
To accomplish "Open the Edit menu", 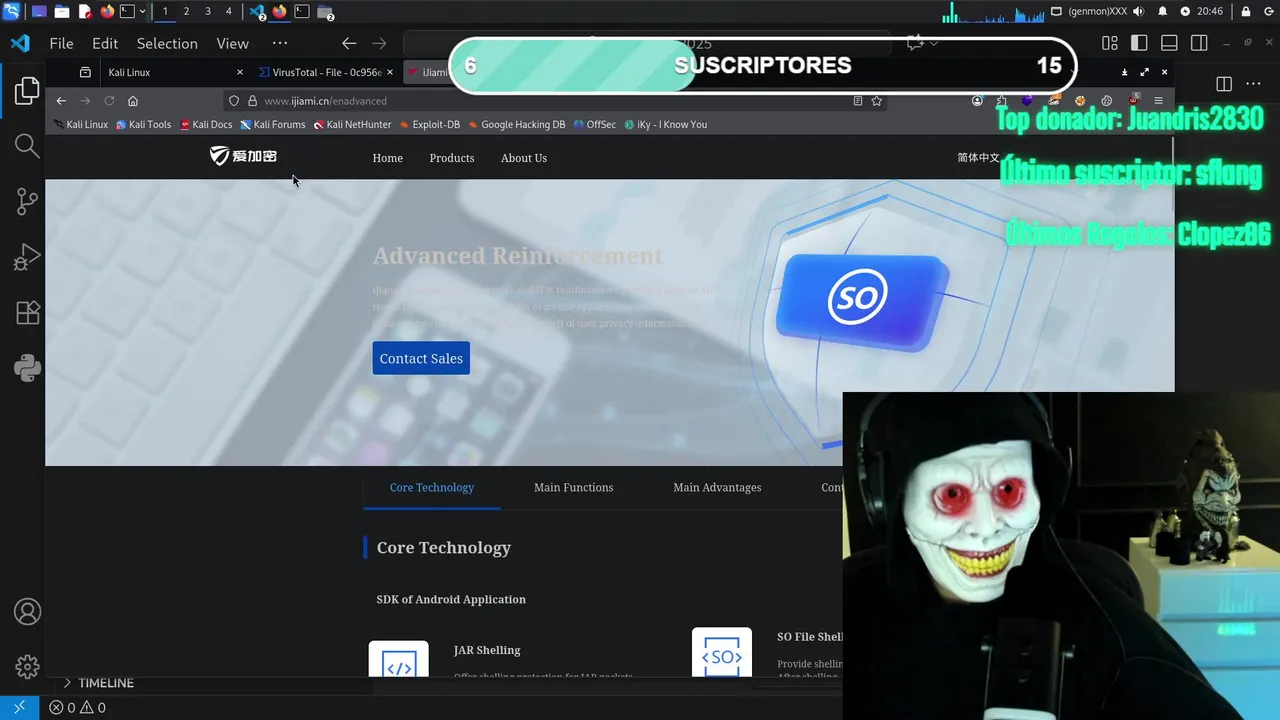I will (x=105, y=43).
